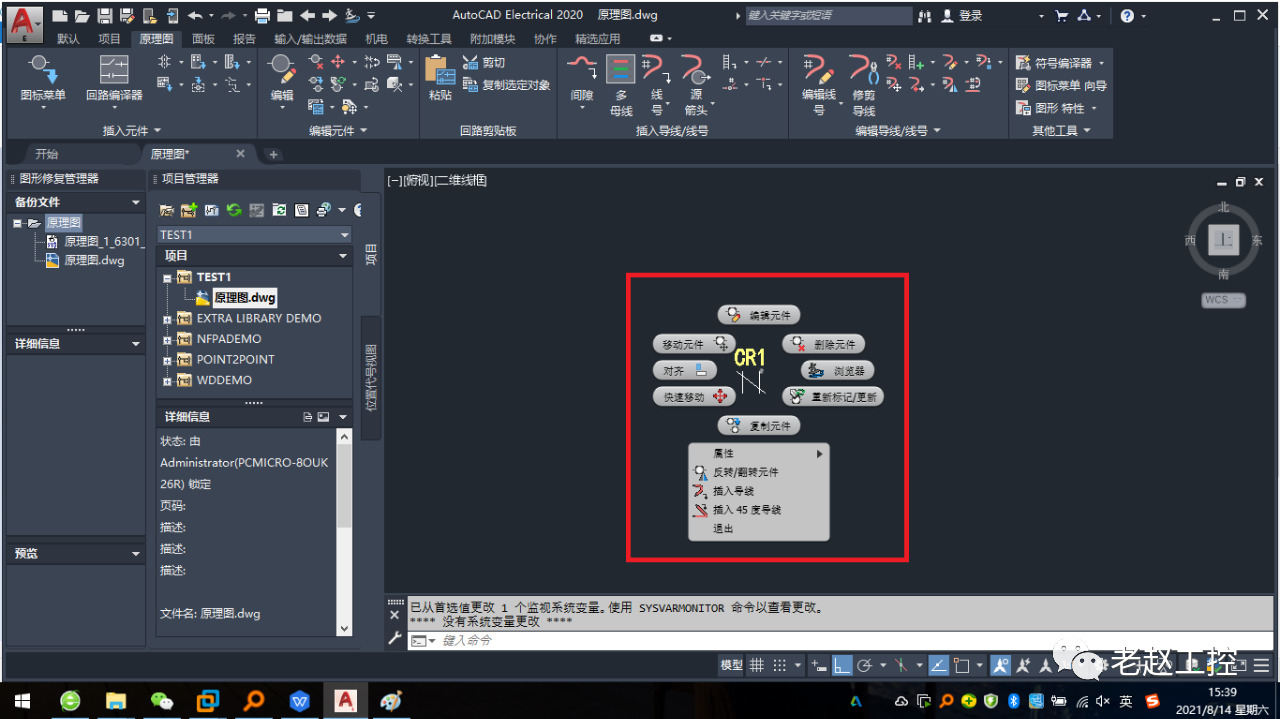The image size is (1280, 719).
Task: Toggle ortho mode in status bar
Action: (842, 665)
